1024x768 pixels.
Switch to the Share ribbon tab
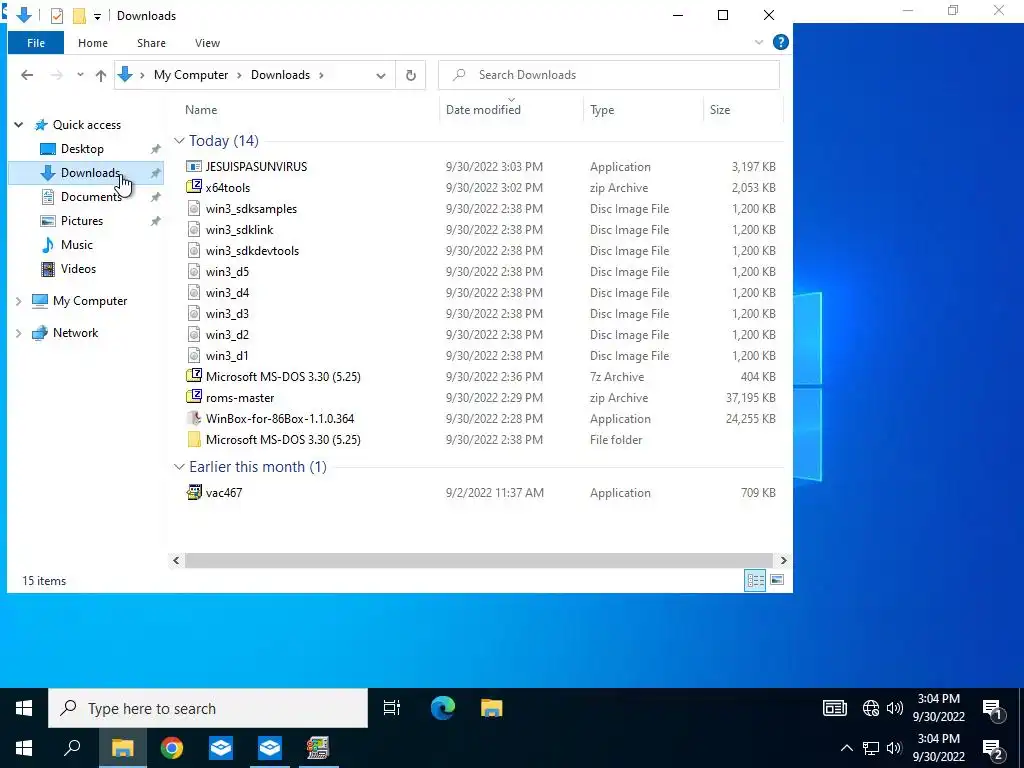click(151, 43)
